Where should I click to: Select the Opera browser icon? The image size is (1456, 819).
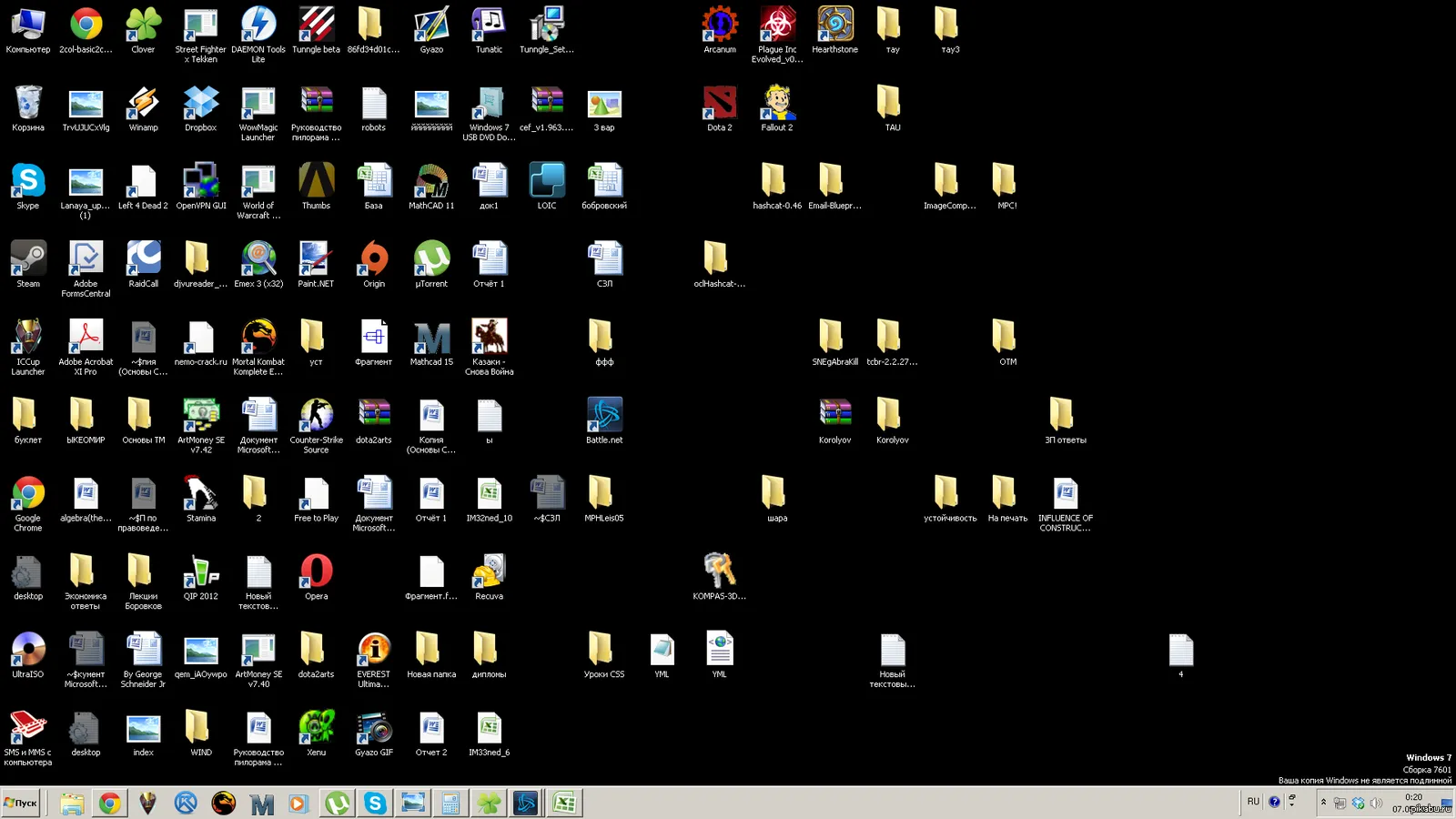point(316,577)
